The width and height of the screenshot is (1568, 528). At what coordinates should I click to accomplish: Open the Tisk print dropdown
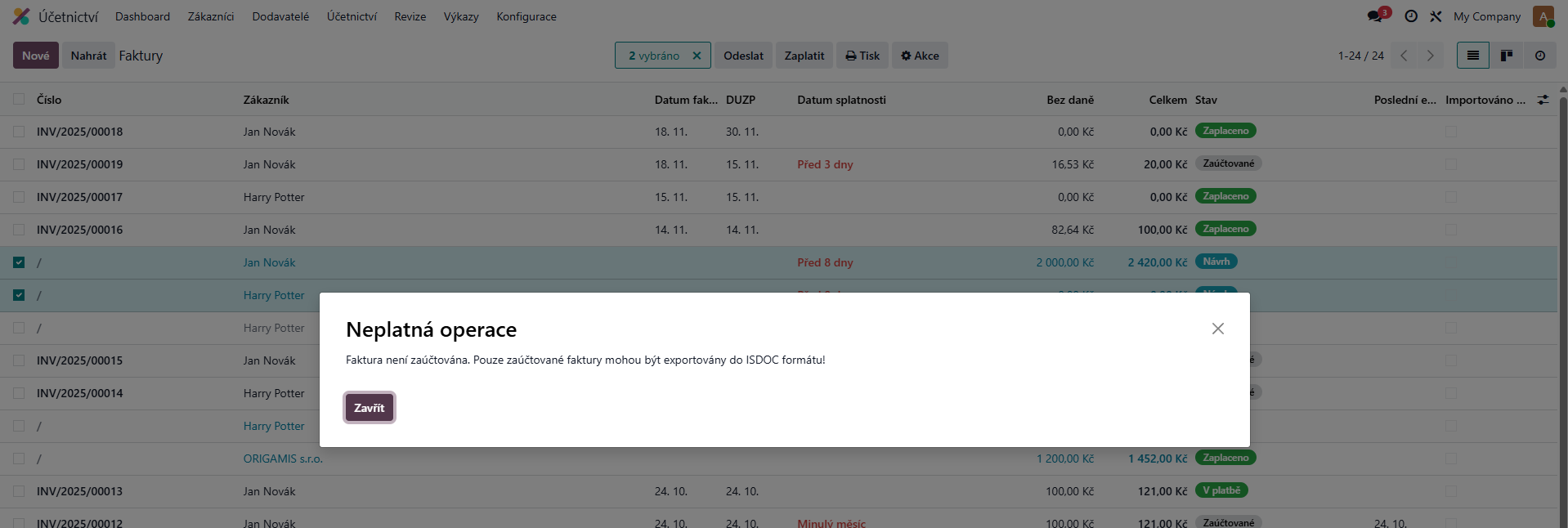click(862, 56)
